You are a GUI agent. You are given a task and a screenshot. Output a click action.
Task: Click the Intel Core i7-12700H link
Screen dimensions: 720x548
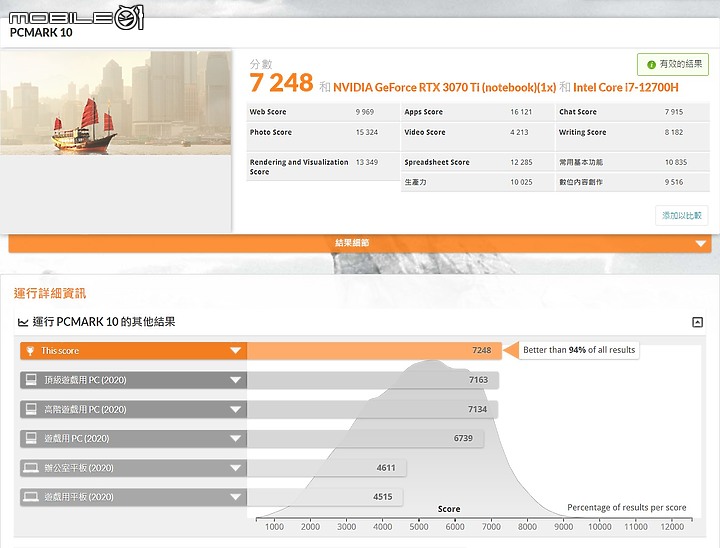click(x=625, y=87)
